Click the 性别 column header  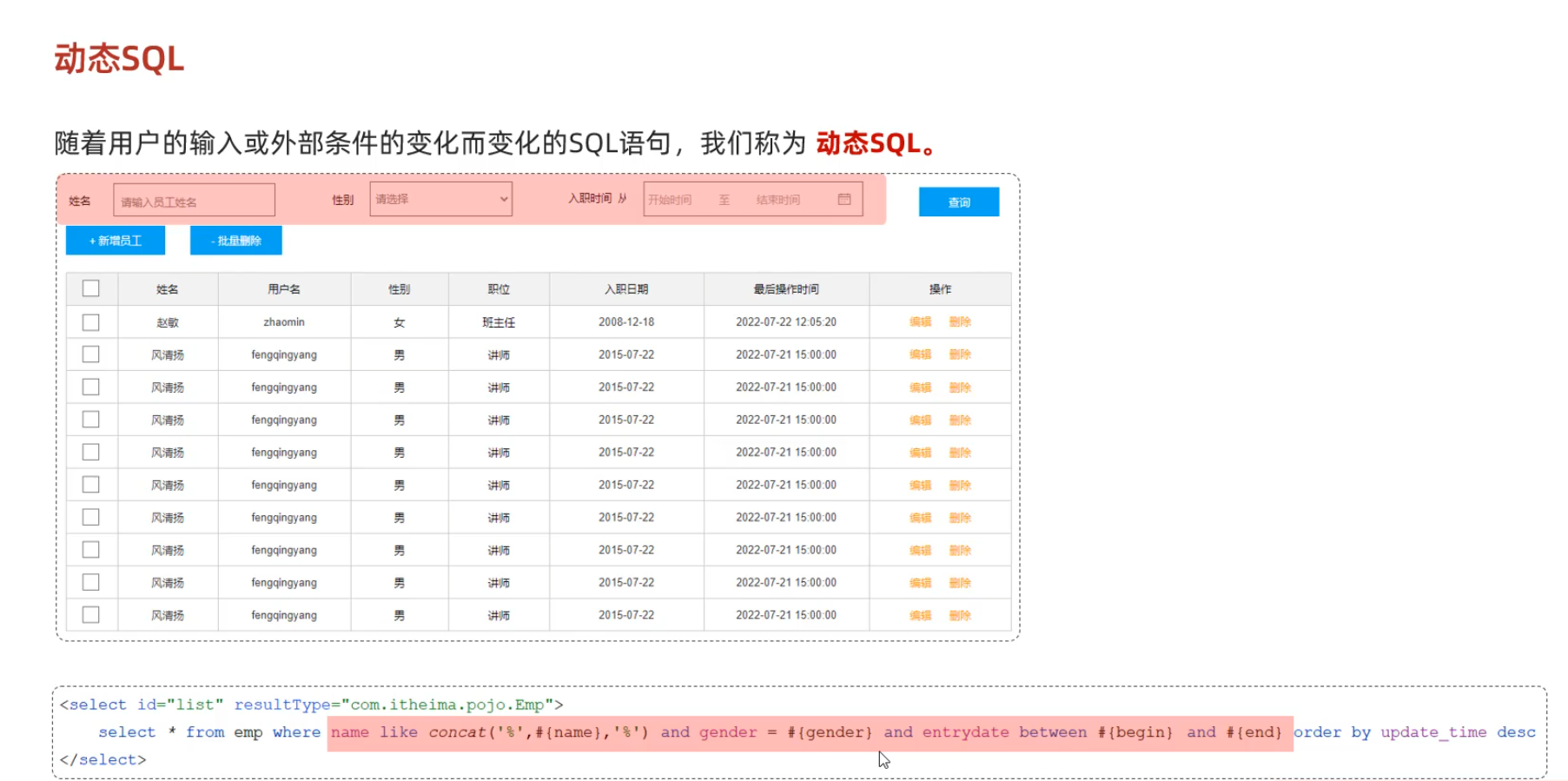(400, 289)
